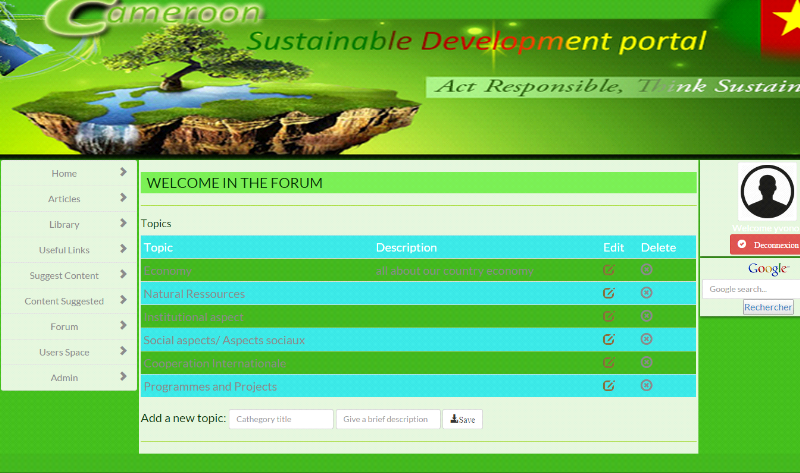Image resolution: width=800 pixels, height=473 pixels.
Task: Open Content Suggested in sidebar
Action: coord(64,301)
